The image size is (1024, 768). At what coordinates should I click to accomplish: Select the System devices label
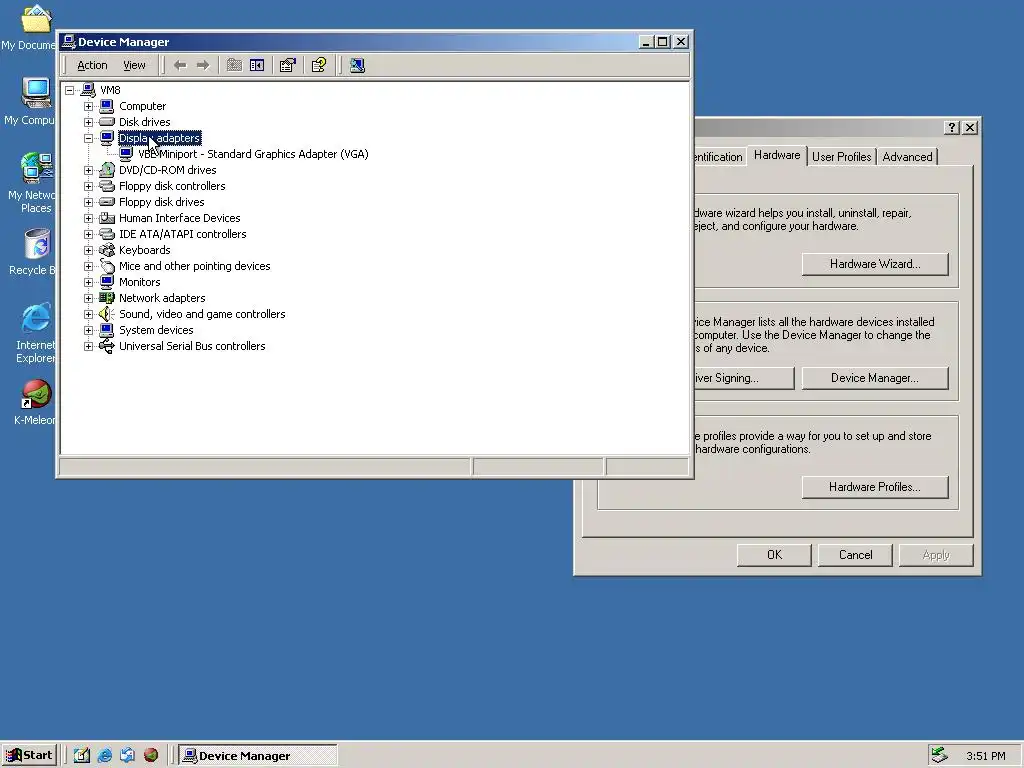point(156,330)
